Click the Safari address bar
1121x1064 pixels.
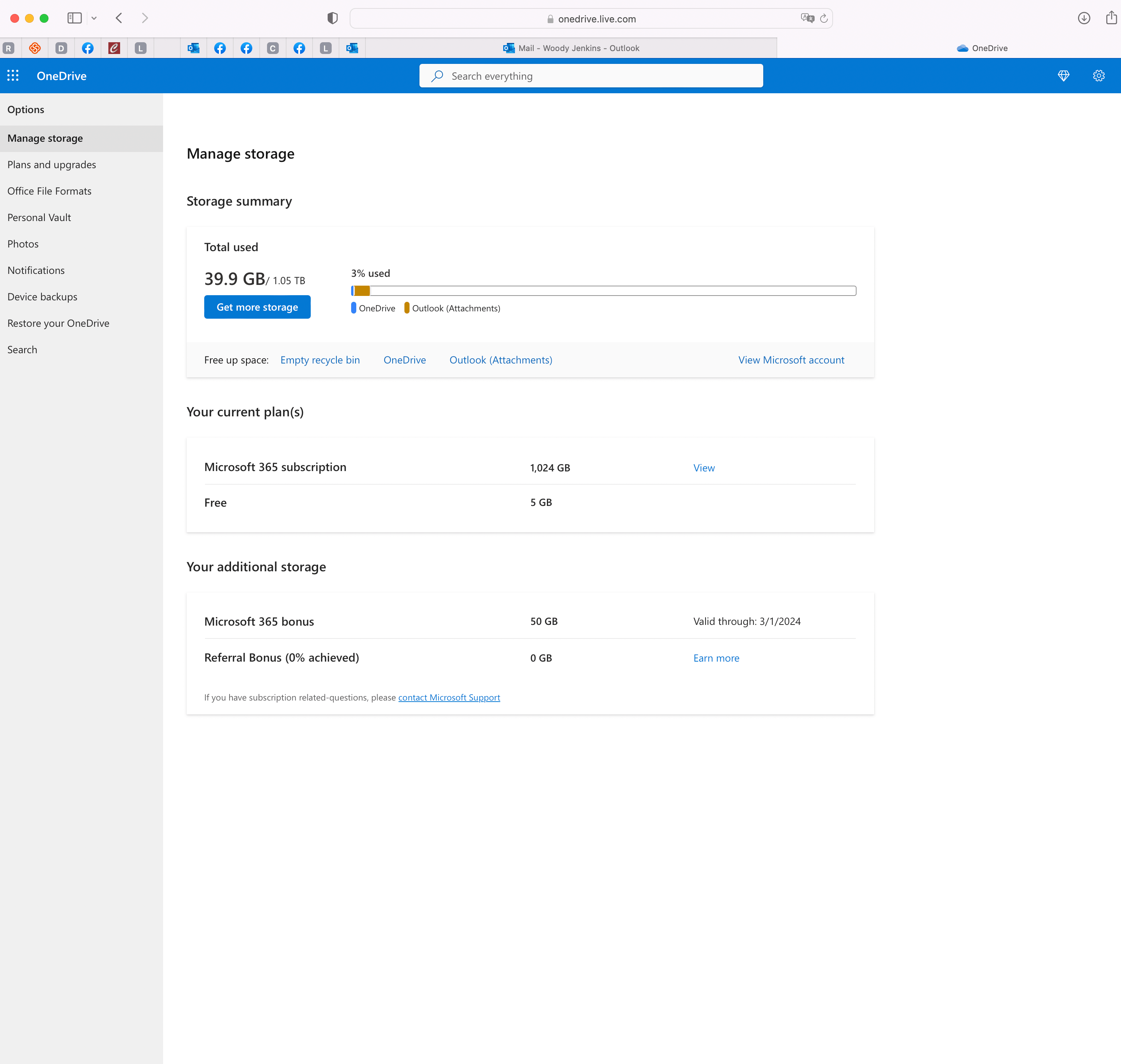pos(591,18)
